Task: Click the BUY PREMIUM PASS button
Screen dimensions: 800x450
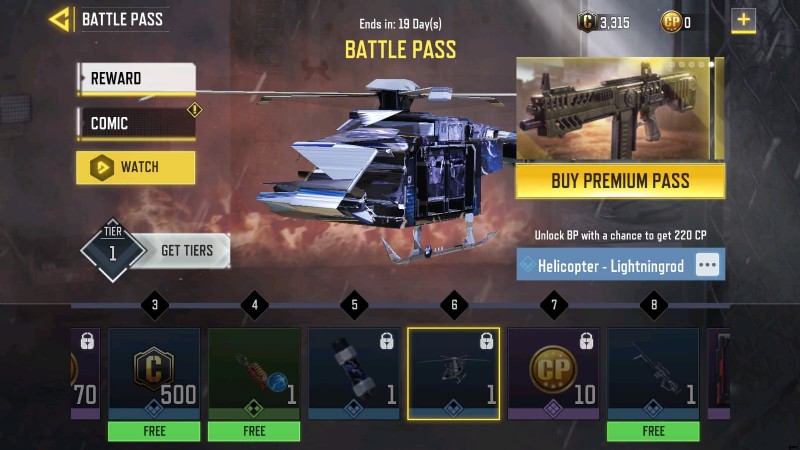Action: click(x=620, y=181)
